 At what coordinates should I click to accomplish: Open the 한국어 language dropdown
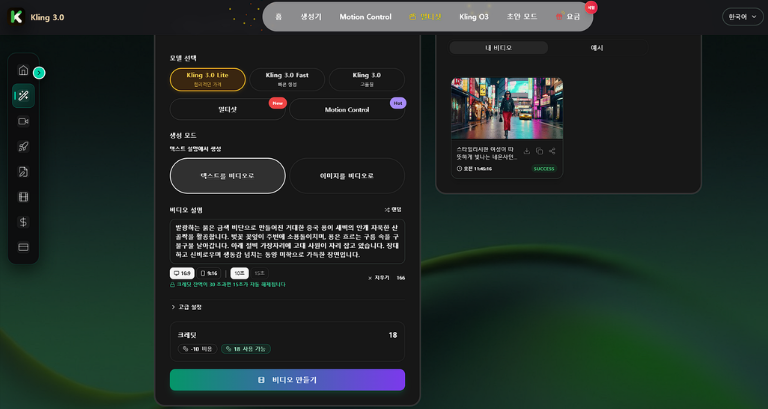point(743,17)
